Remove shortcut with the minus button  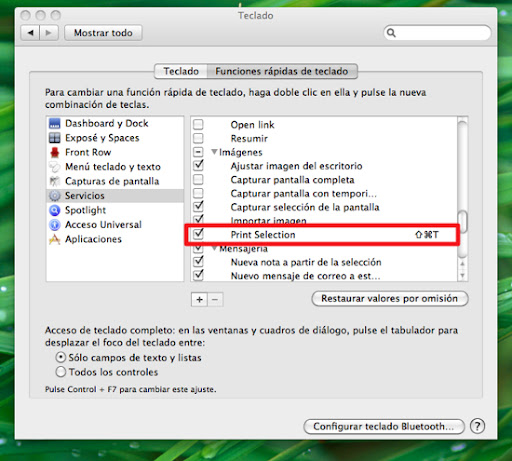[215, 299]
